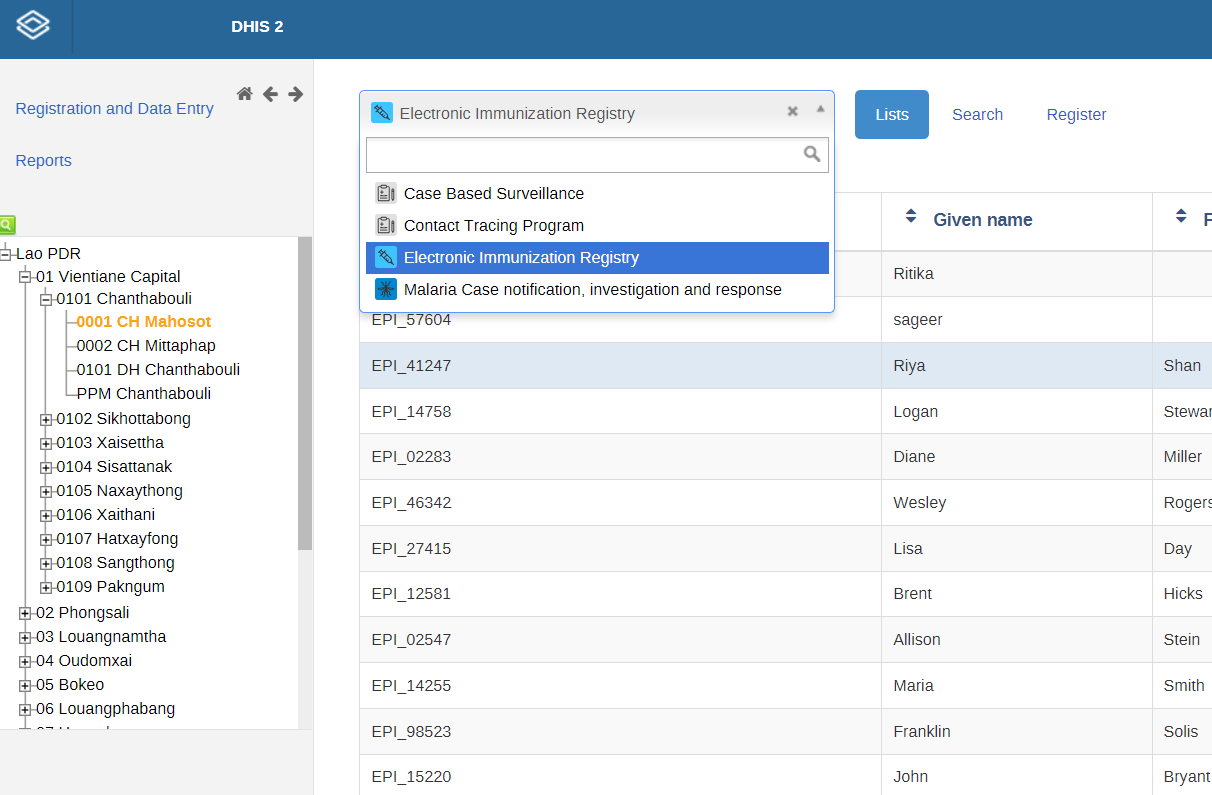The width and height of the screenshot is (1212, 795).
Task: Select Contact Tracing Program option
Action: coord(597,226)
